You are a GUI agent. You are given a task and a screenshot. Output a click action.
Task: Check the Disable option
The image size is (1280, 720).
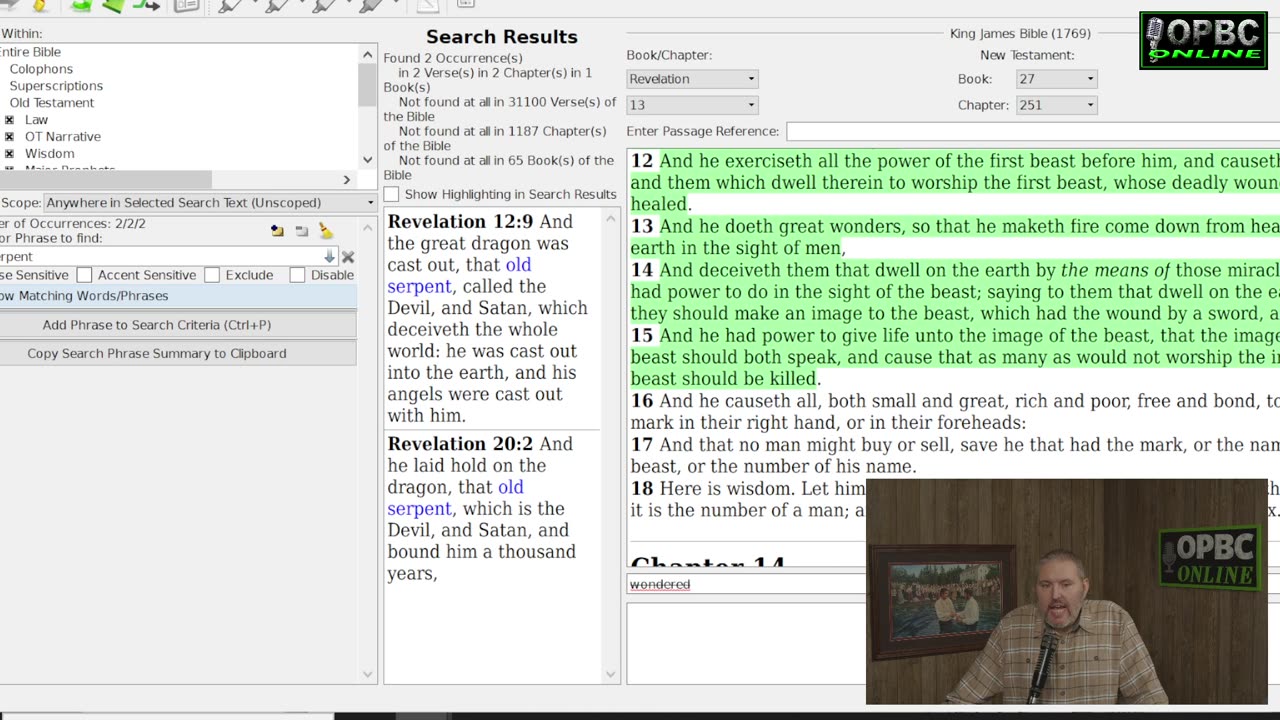point(297,275)
